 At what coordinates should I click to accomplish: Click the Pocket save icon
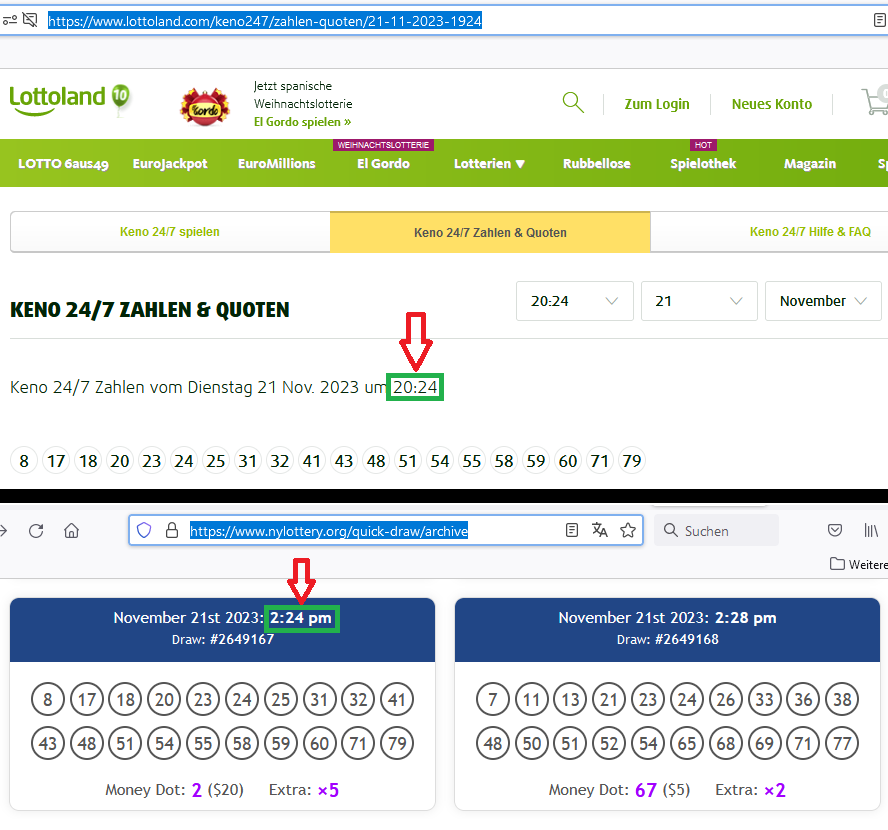tap(835, 530)
